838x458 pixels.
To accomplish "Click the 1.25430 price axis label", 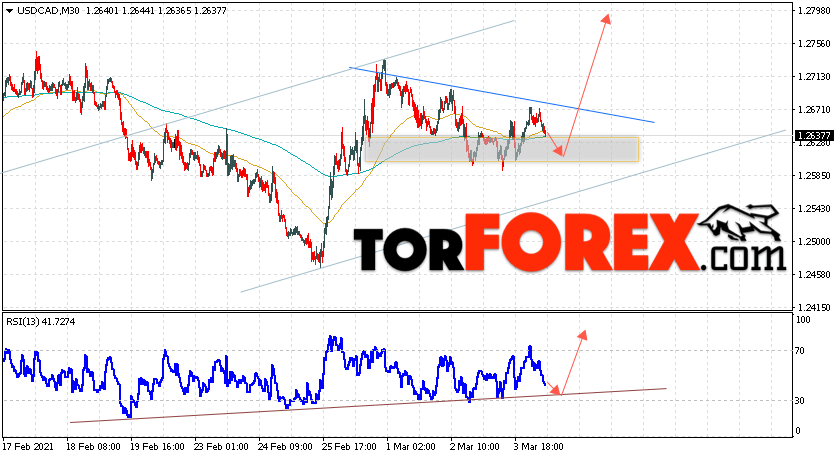I will [x=814, y=208].
